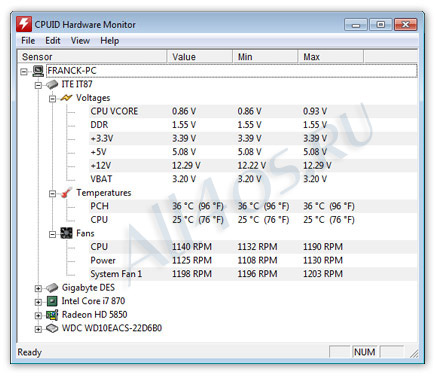The image size is (435, 377).
Task: Click the Max column header
Action: (x=330, y=56)
